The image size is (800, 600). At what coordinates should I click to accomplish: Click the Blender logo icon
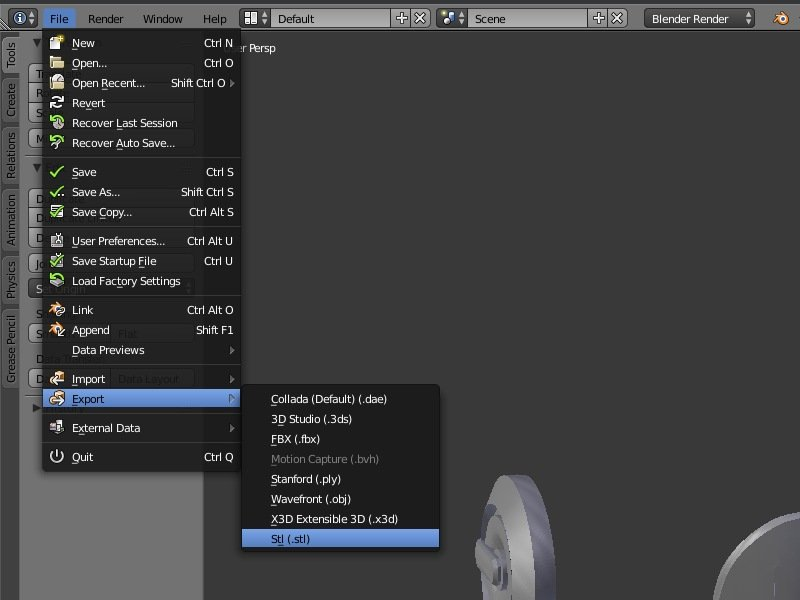click(781, 18)
